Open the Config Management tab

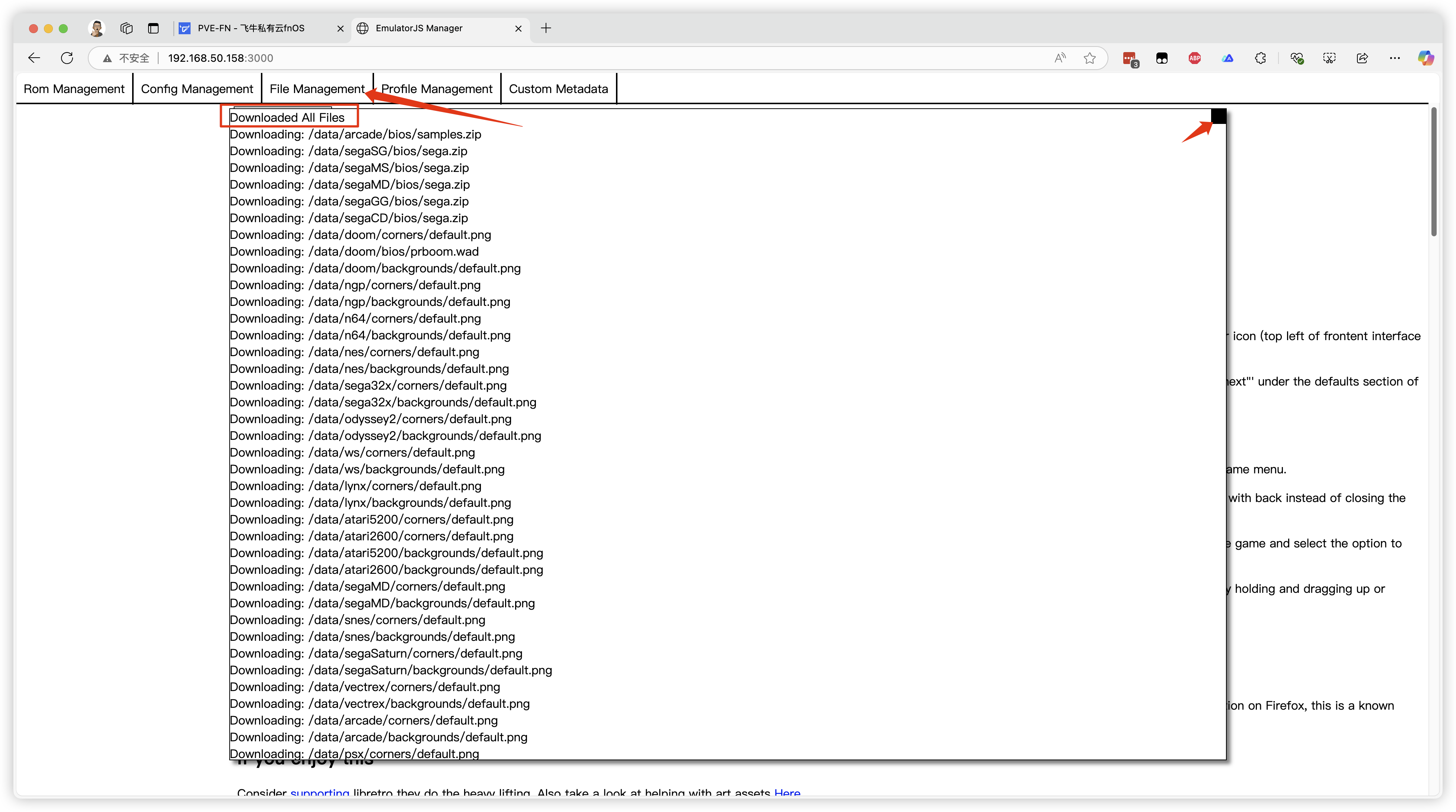197,89
